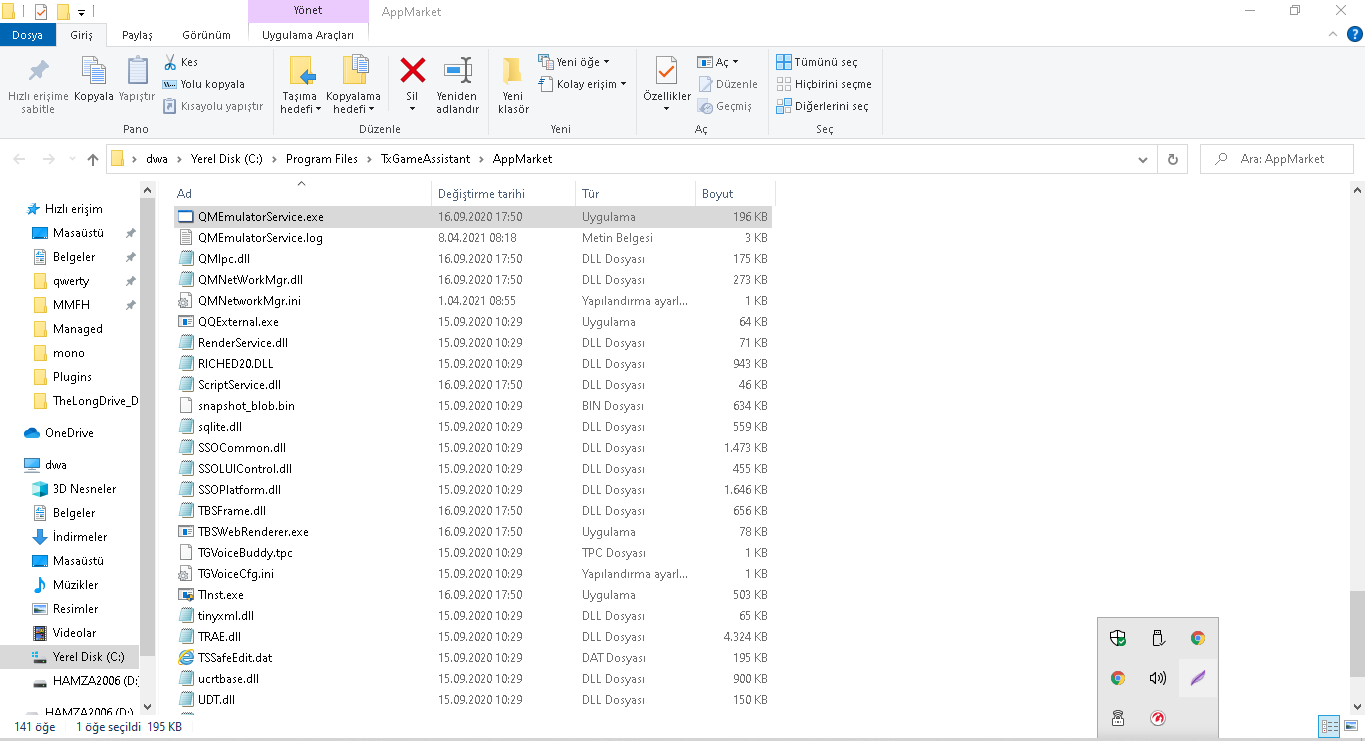Navigate to Program Files in the address bar
This screenshot has width=1365, height=741.
(321, 159)
